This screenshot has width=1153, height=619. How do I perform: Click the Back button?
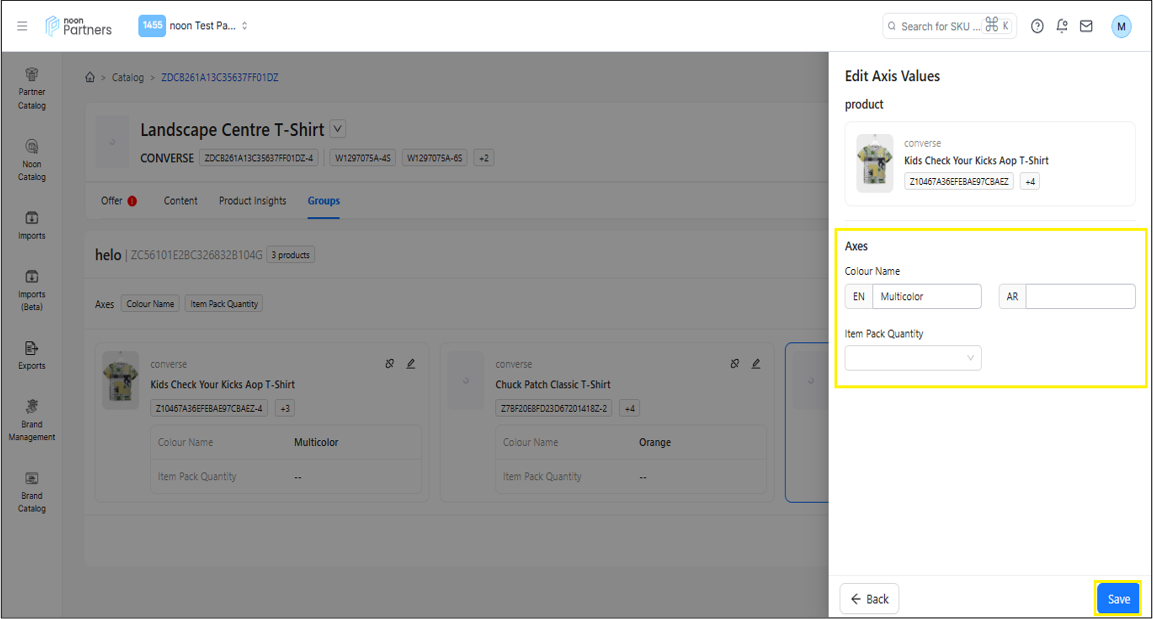[x=869, y=599]
